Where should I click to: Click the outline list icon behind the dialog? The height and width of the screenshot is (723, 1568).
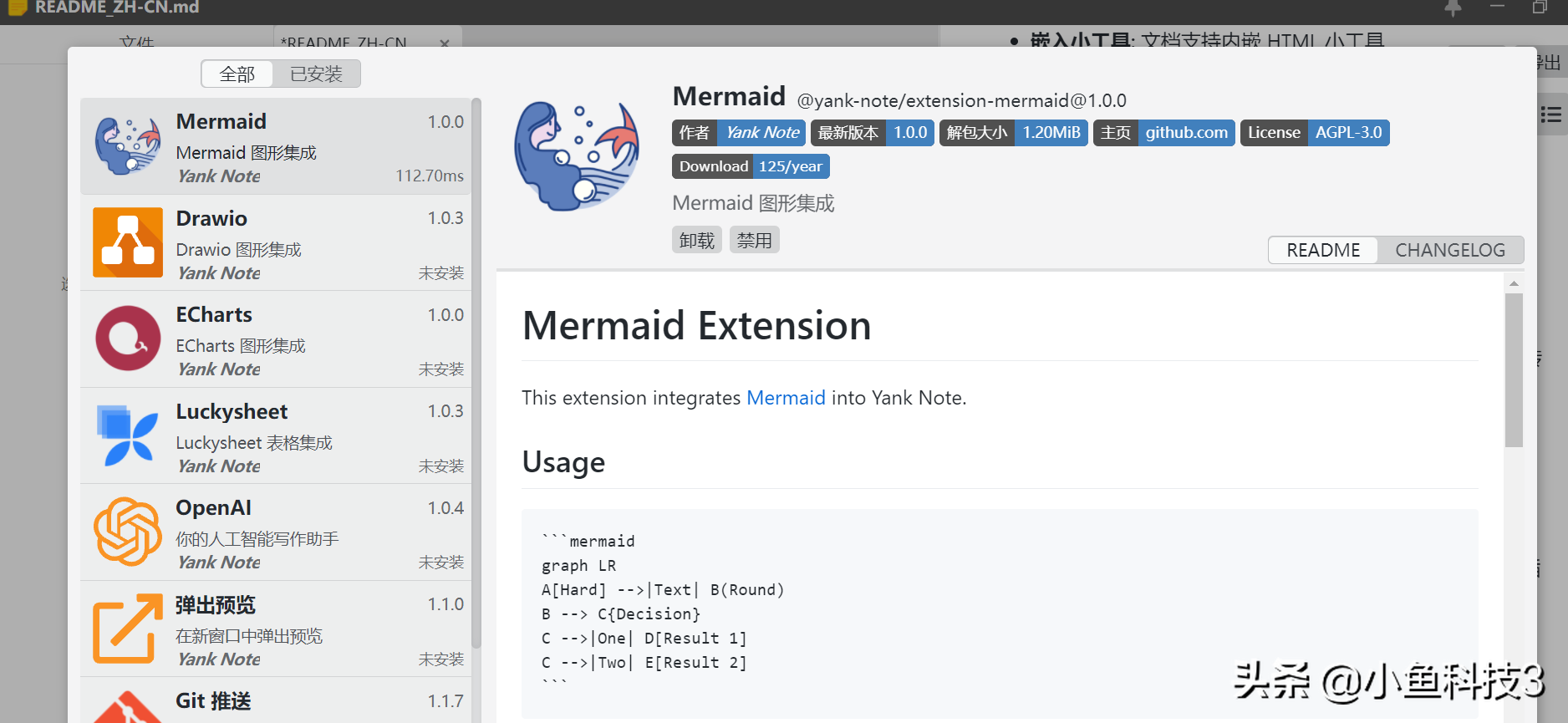point(1550,115)
